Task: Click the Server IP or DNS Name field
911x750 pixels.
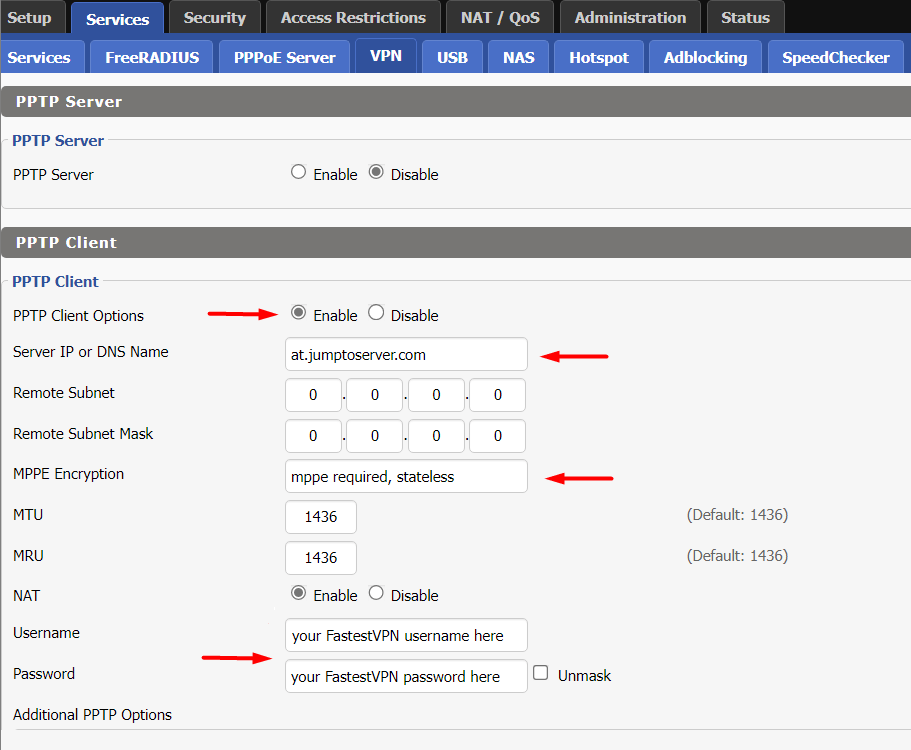Action: coord(406,354)
